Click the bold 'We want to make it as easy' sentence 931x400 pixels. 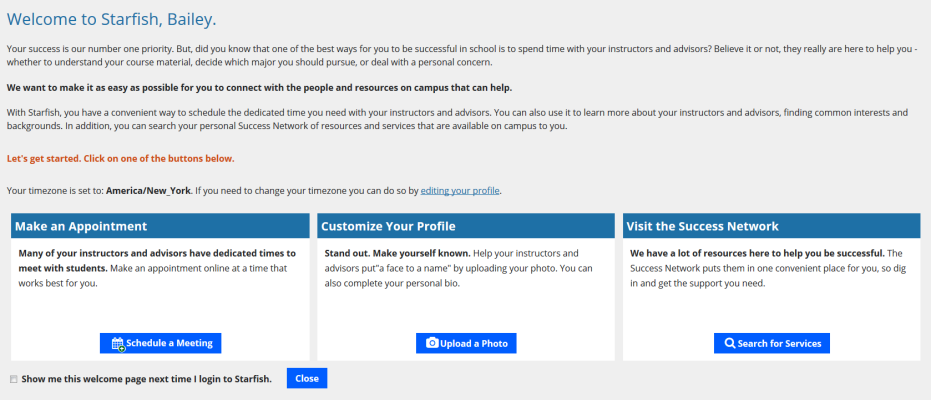pos(259,88)
